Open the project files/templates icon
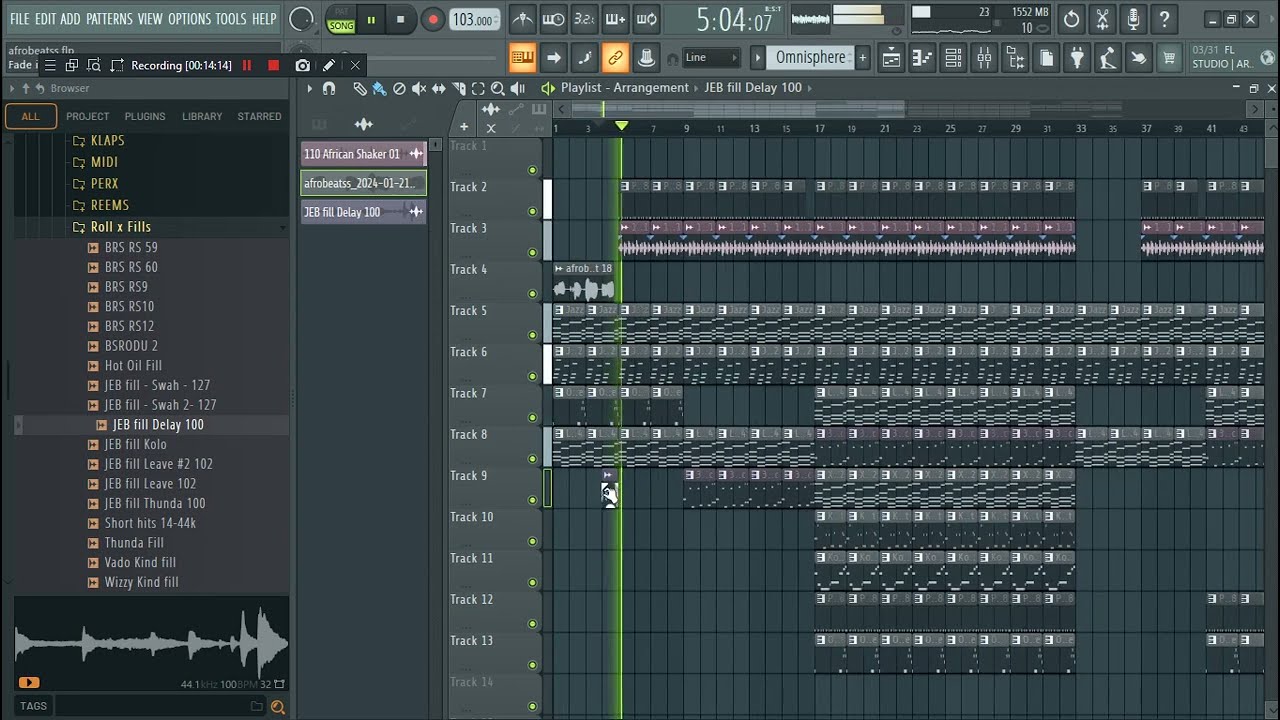 pos(1046,58)
